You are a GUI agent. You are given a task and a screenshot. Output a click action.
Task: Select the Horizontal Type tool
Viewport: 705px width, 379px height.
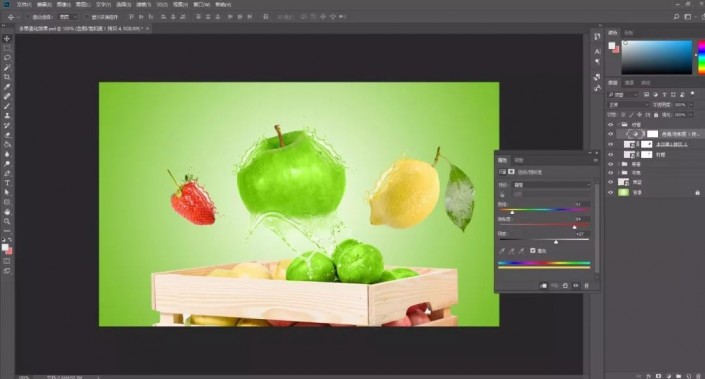(7, 183)
